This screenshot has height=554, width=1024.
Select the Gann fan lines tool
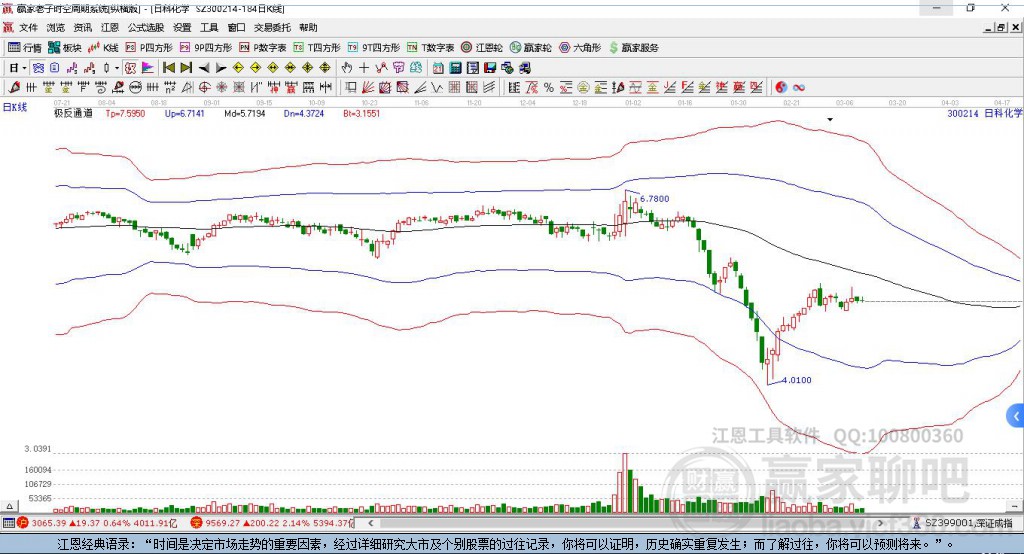point(368,88)
